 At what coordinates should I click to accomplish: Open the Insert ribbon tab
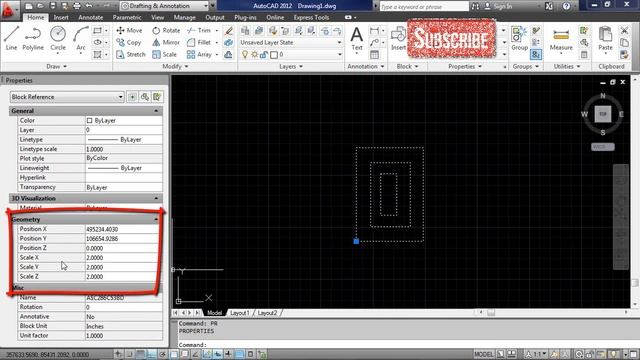[x=61, y=18]
